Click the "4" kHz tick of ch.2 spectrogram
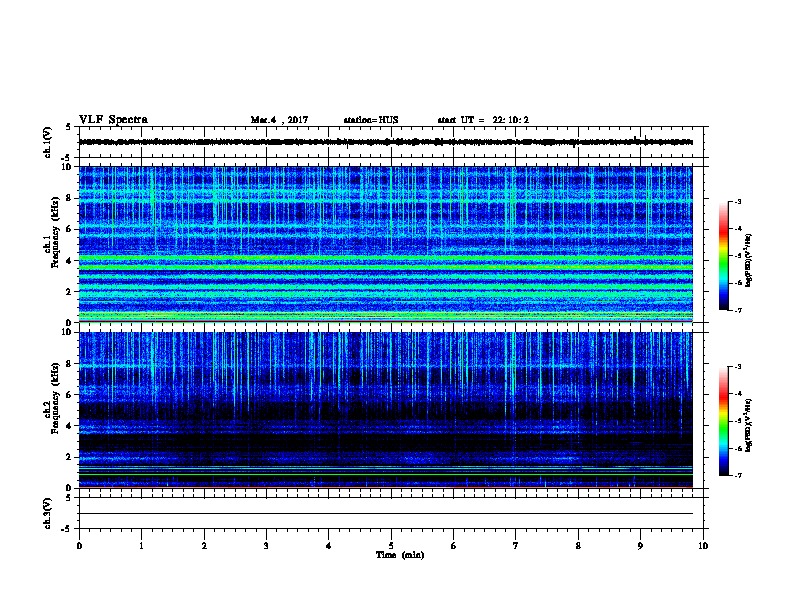The height and width of the screenshot is (612, 792). pyautogui.click(x=70, y=426)
